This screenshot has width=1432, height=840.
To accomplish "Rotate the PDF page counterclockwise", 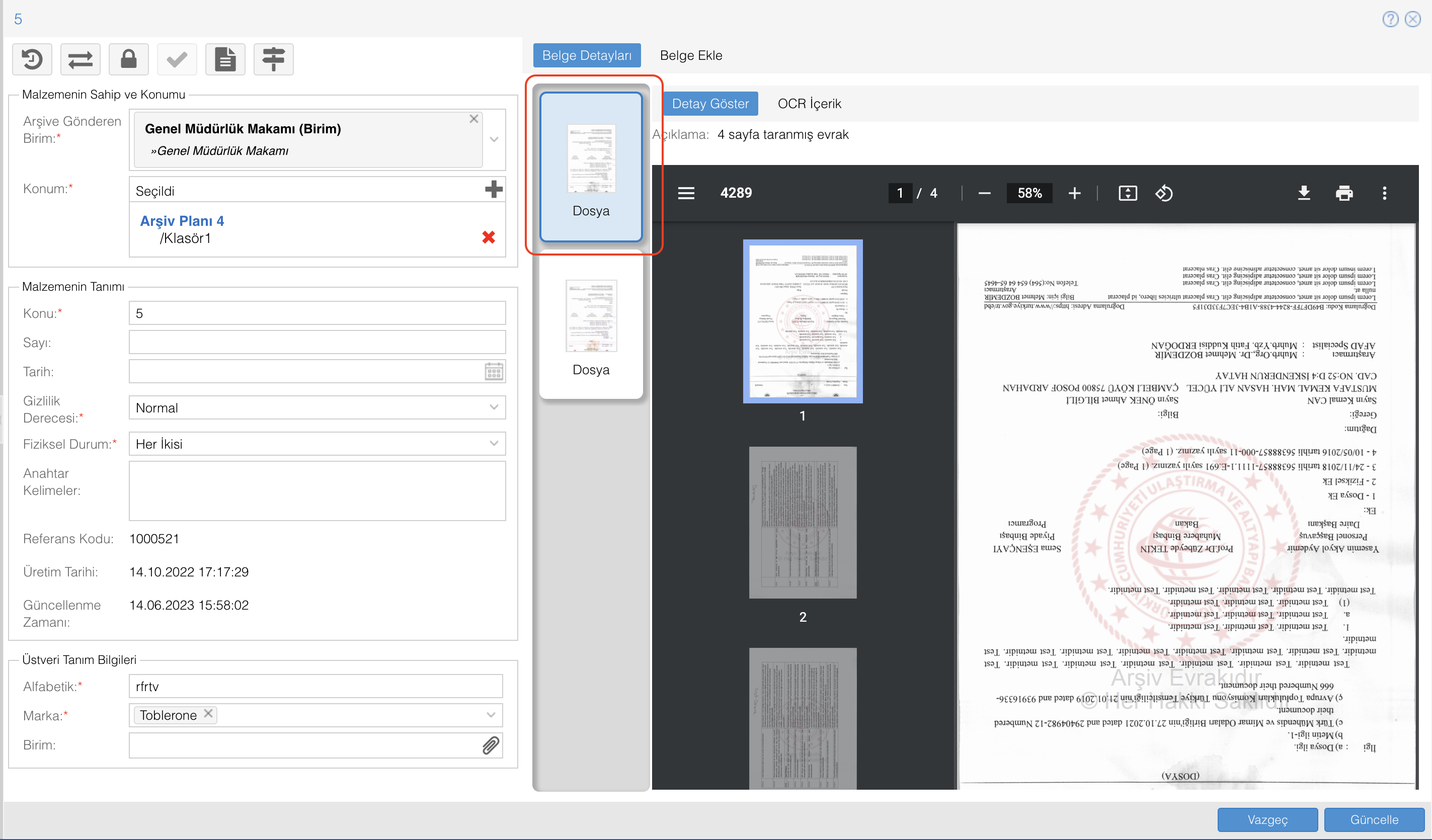I will [1163, 193].
